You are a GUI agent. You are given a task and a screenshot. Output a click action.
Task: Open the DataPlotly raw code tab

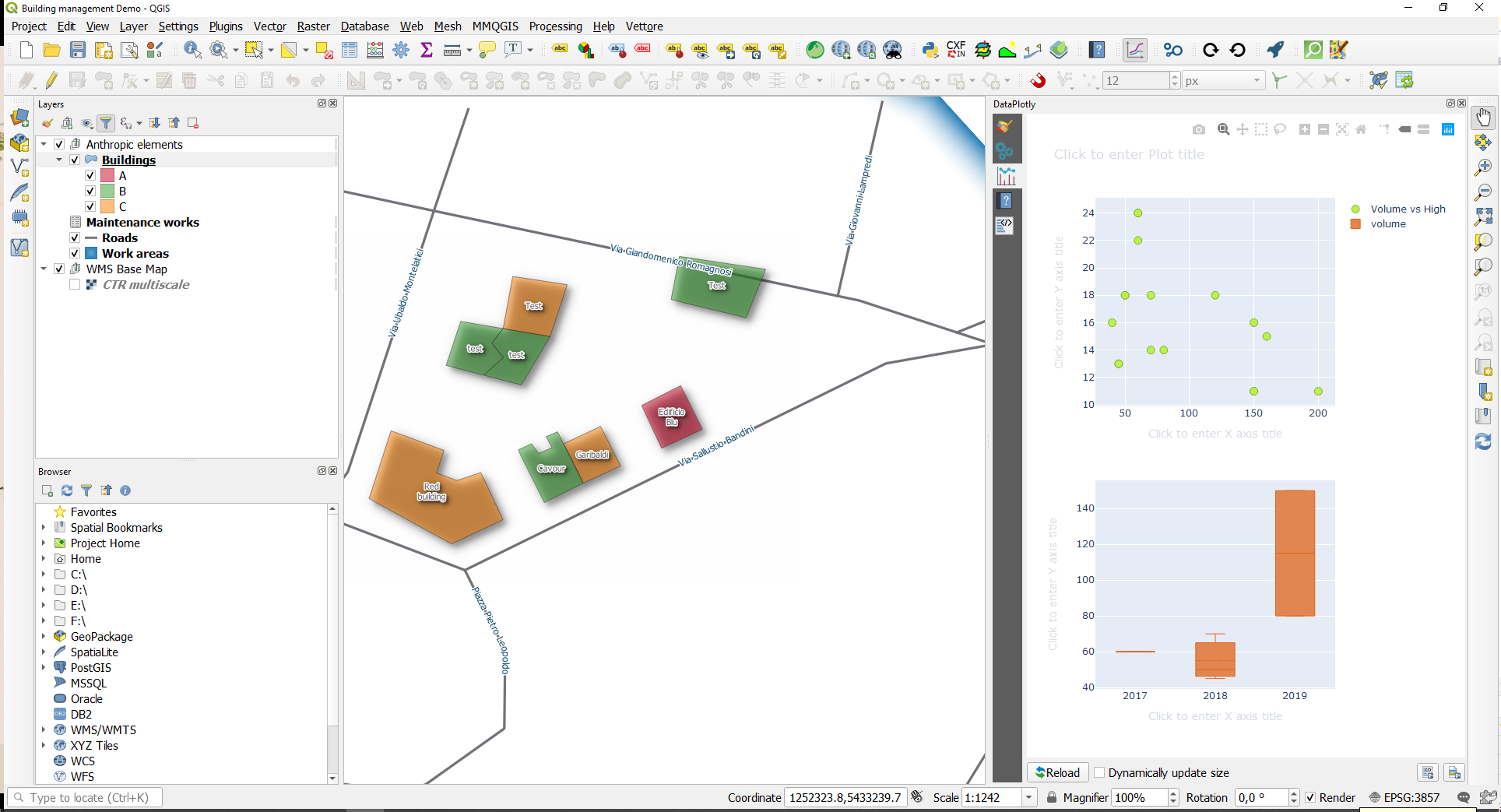[x=1006, y=226]
